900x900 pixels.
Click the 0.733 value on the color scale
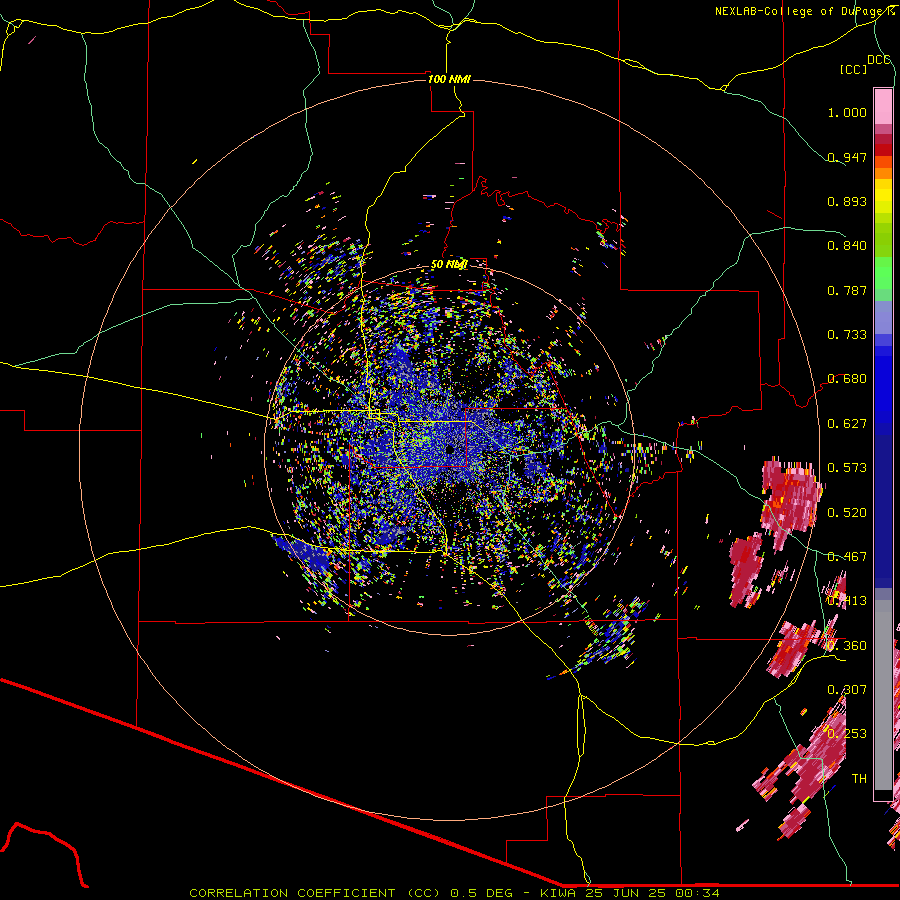point(847,335)
